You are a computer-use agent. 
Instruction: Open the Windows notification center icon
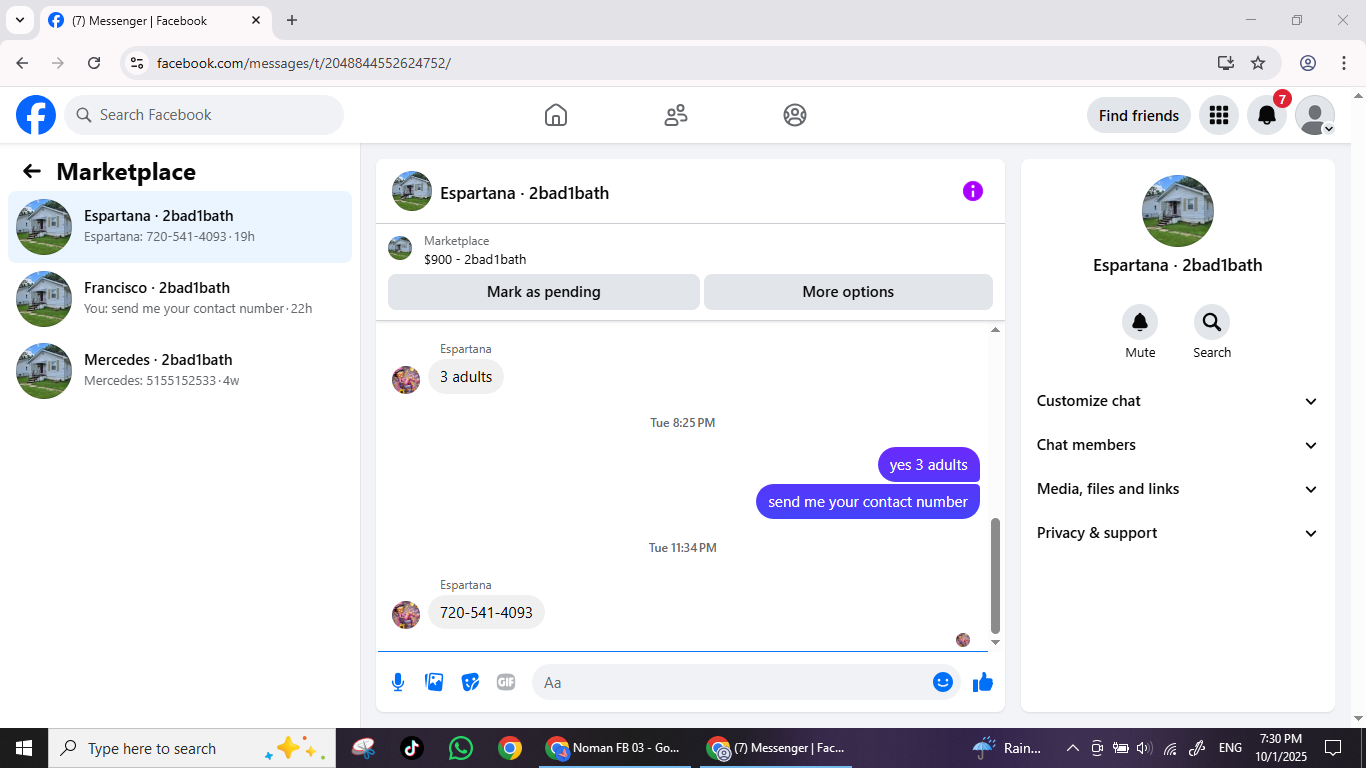1332,748
